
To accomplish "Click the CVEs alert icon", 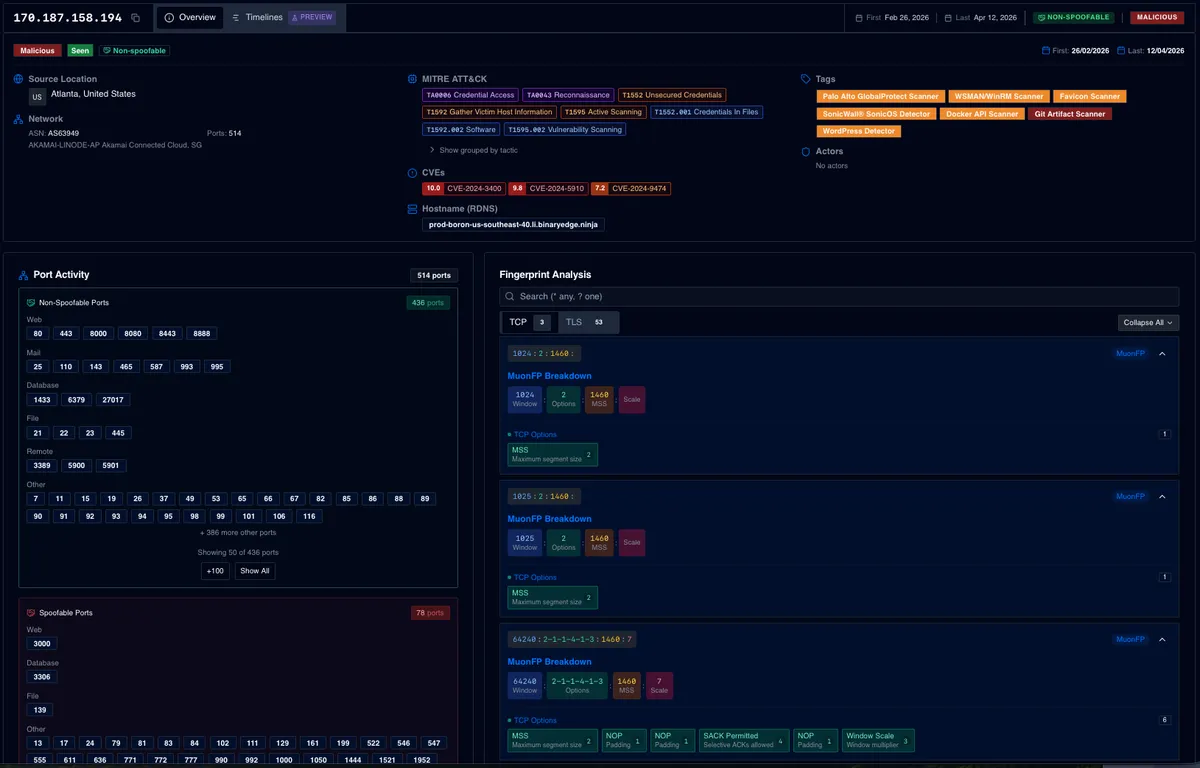I will pyautogui.click(x=410, y=172).
